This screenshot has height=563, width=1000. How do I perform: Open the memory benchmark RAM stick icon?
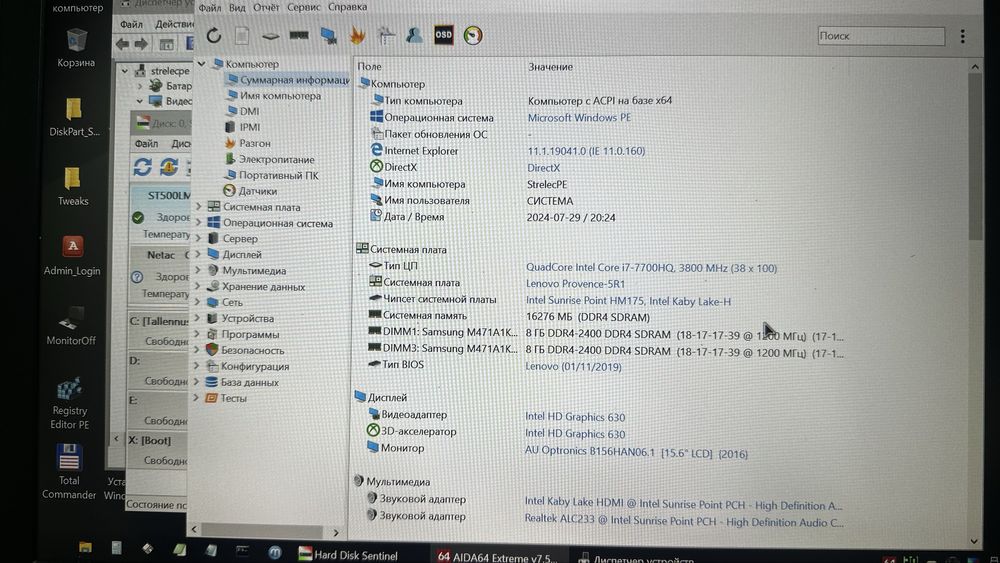(x=299, y=36)
